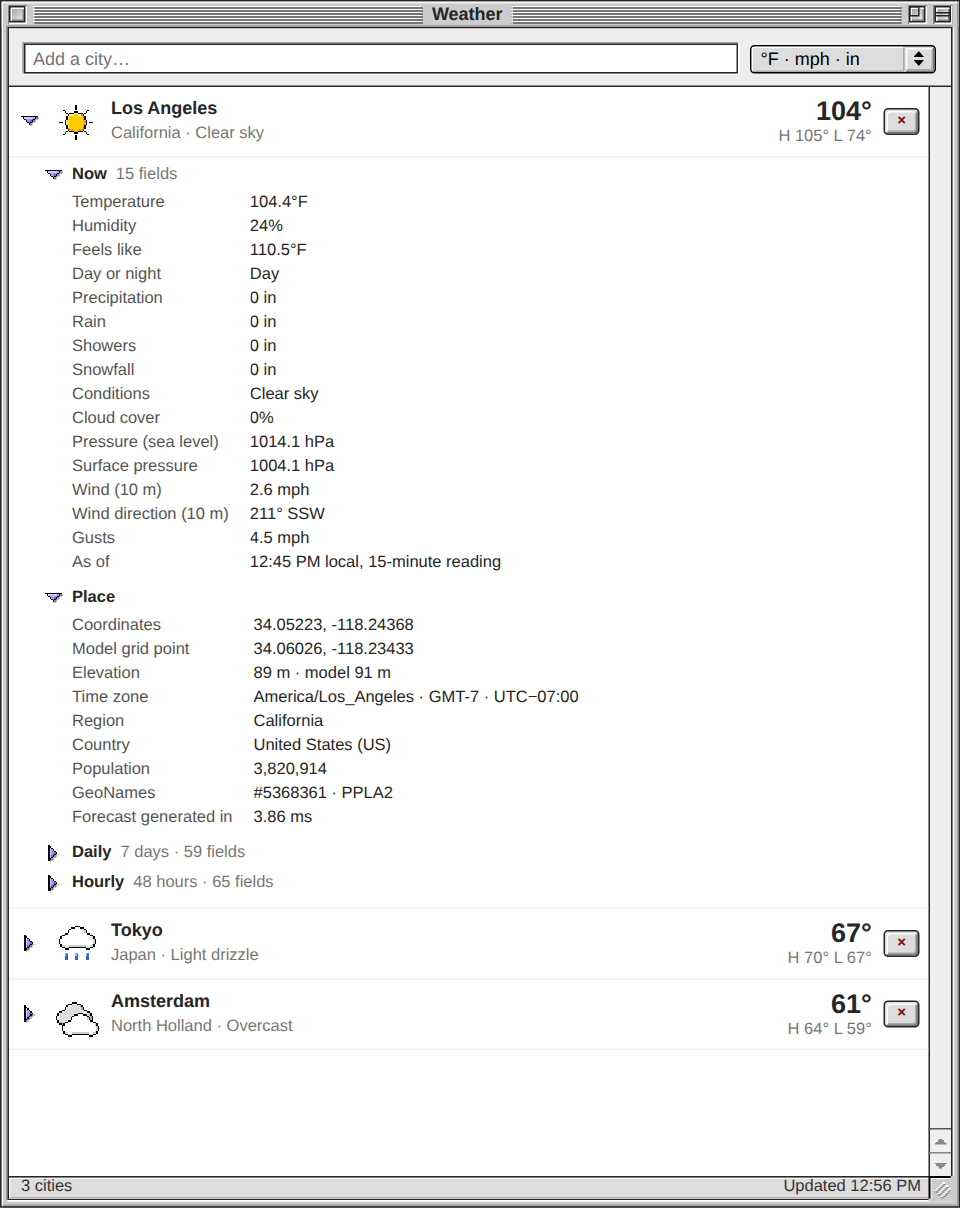Open the °F · mph · in units dropdown
Image resolution: width=960 pixels, height=1208 pixels.
843,59
